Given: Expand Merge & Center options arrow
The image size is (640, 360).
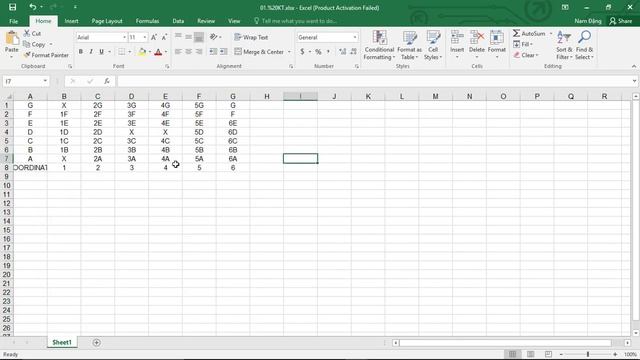Looking at the screenshot, I should (289, 52).
